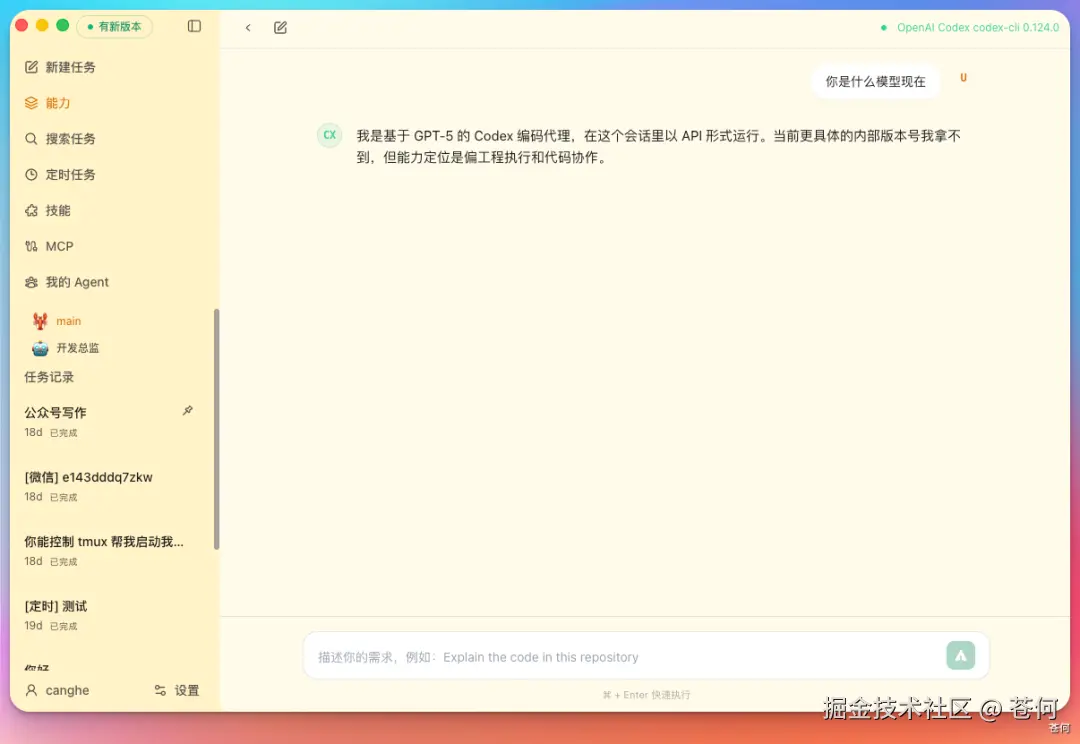Viewport: 1080px width, 744px height.
Task: Click the user message 你是什么模型现在
Action: (x=875, y=81)
